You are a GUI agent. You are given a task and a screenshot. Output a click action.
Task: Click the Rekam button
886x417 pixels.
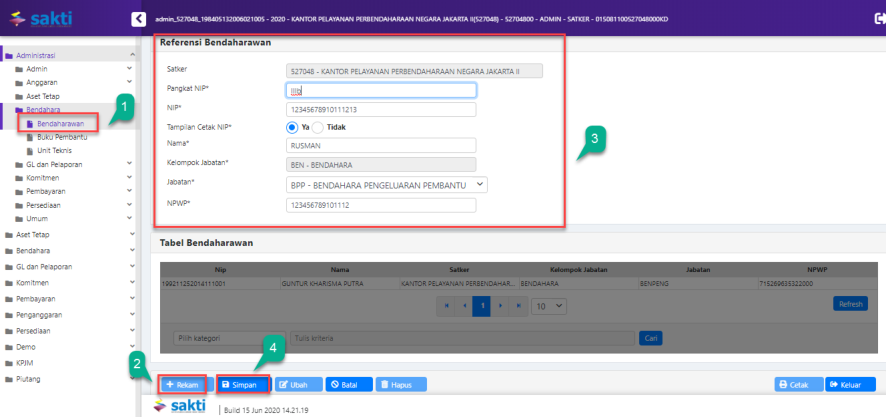183,384
